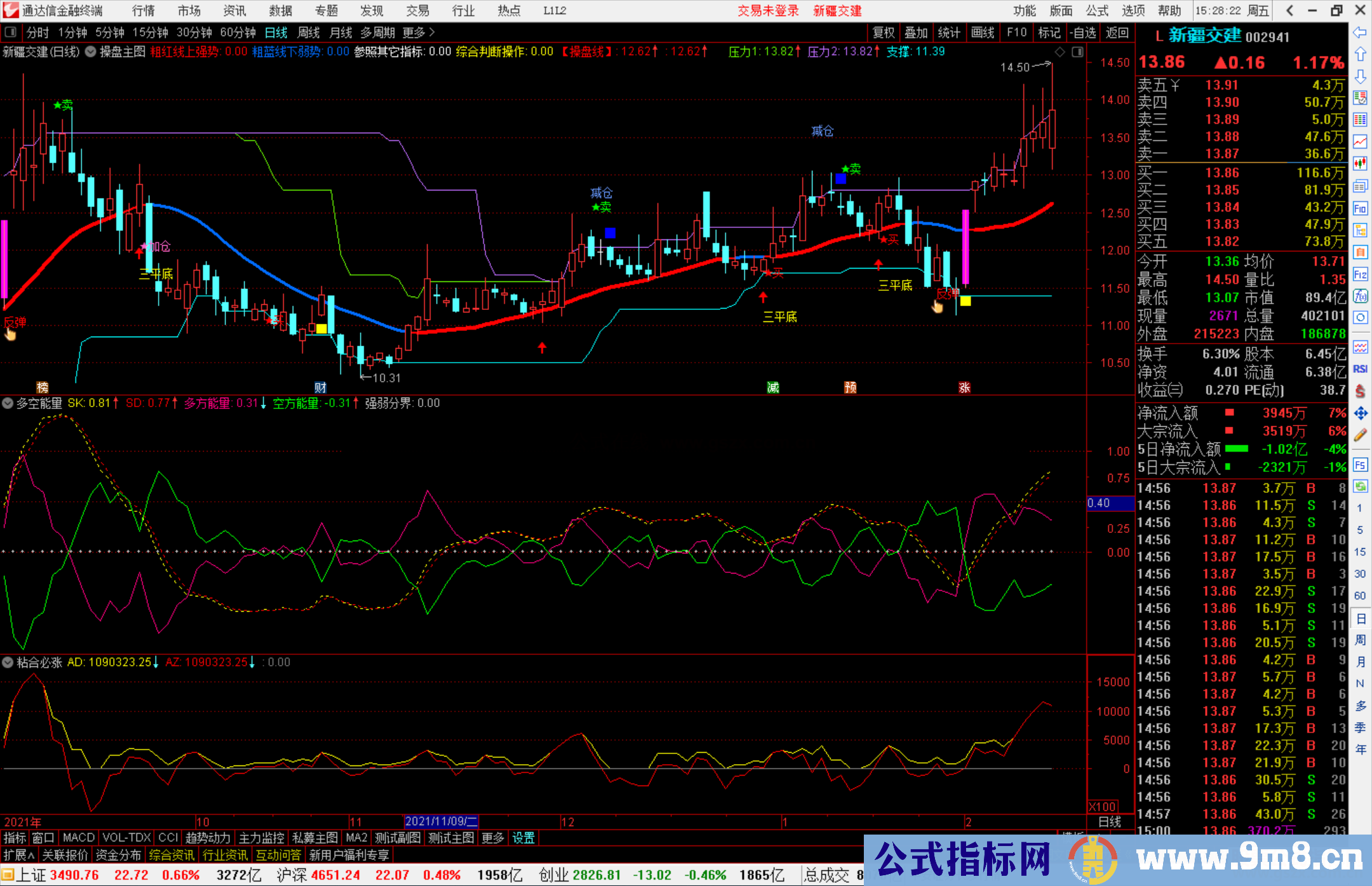Open the f(x) formula manager icon
The image size is (1372, 886).
[x=1360, y=296]
